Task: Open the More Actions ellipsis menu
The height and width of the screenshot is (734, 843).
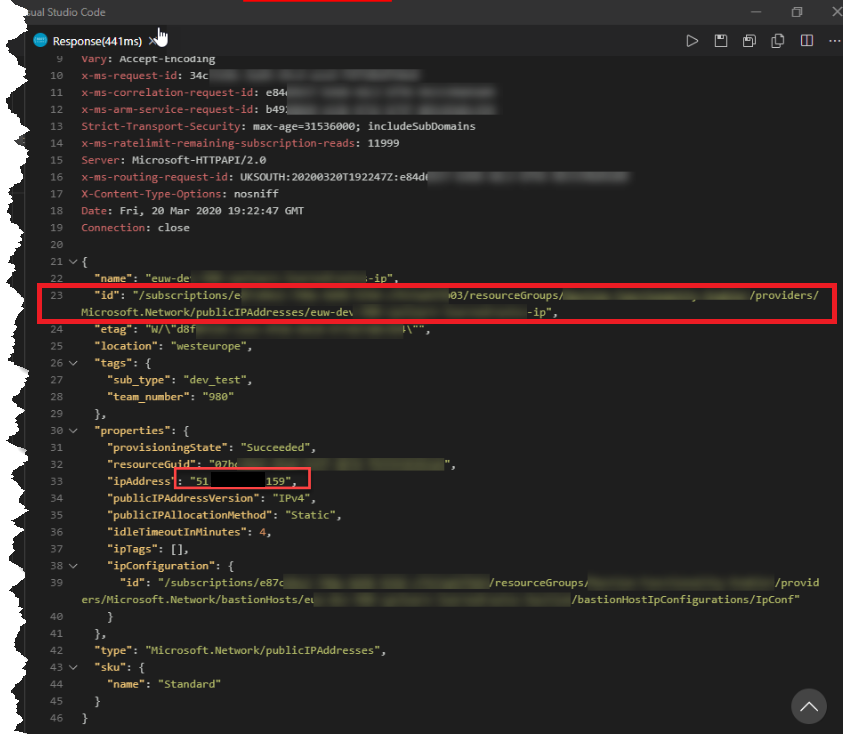Action: [834, 41]
